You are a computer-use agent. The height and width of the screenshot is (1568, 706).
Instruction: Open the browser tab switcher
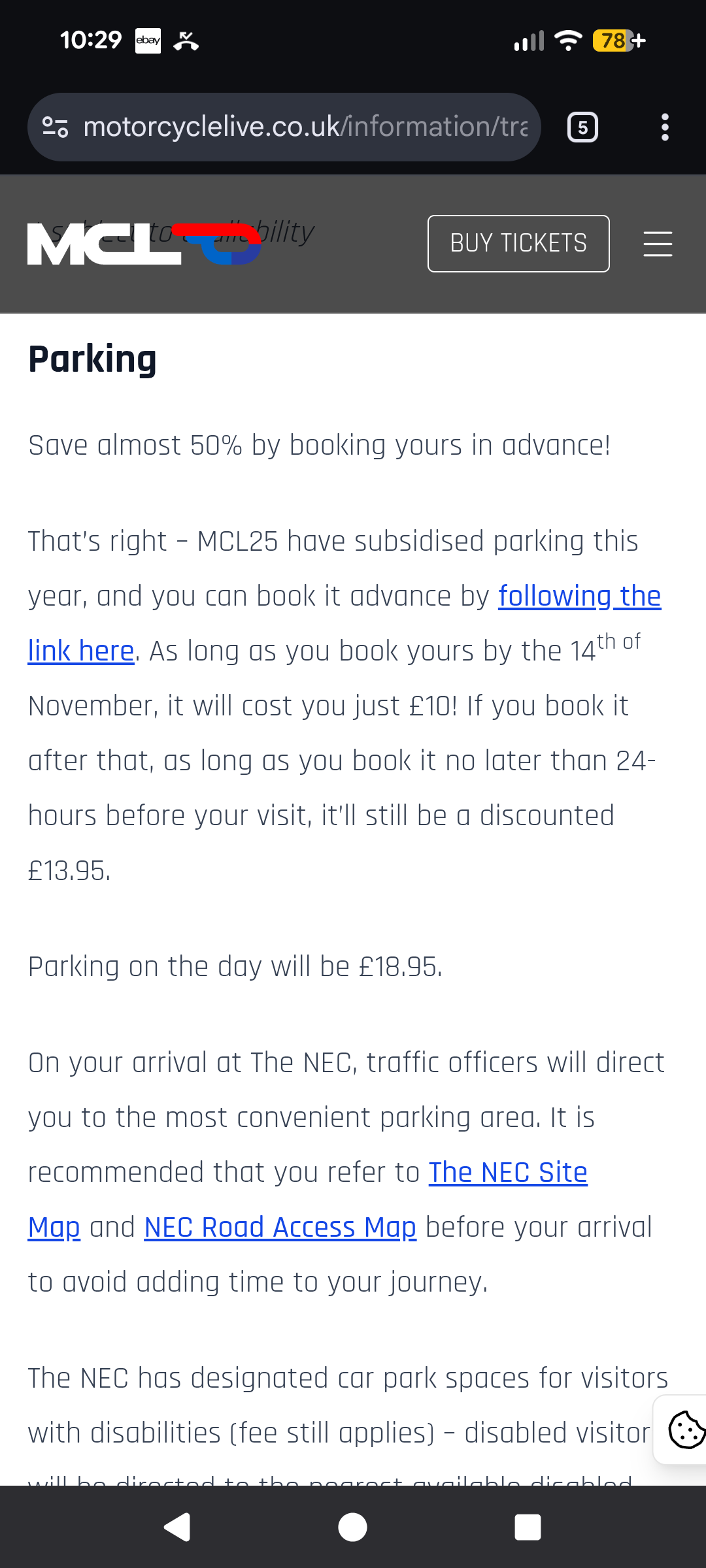pyautogui.click(x=582, y=127)
